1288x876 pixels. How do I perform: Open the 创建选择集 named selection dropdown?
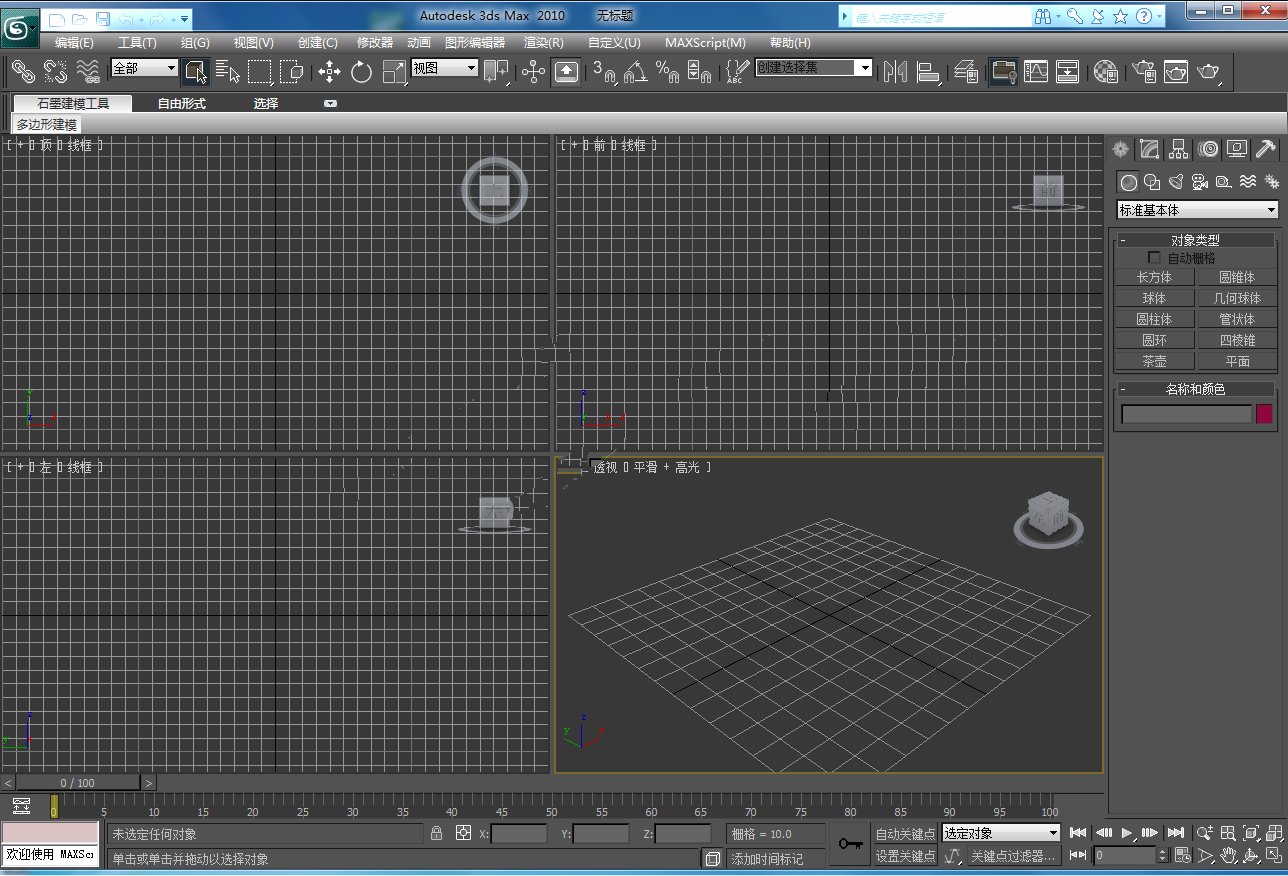click(814, 67)
